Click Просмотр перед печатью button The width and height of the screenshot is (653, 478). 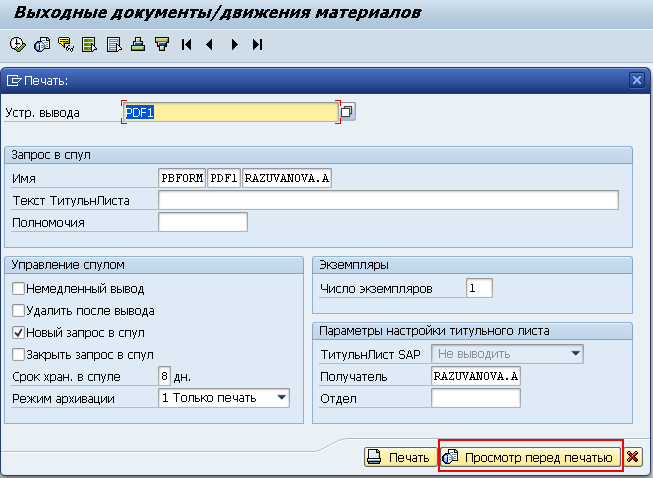[530, 457]
